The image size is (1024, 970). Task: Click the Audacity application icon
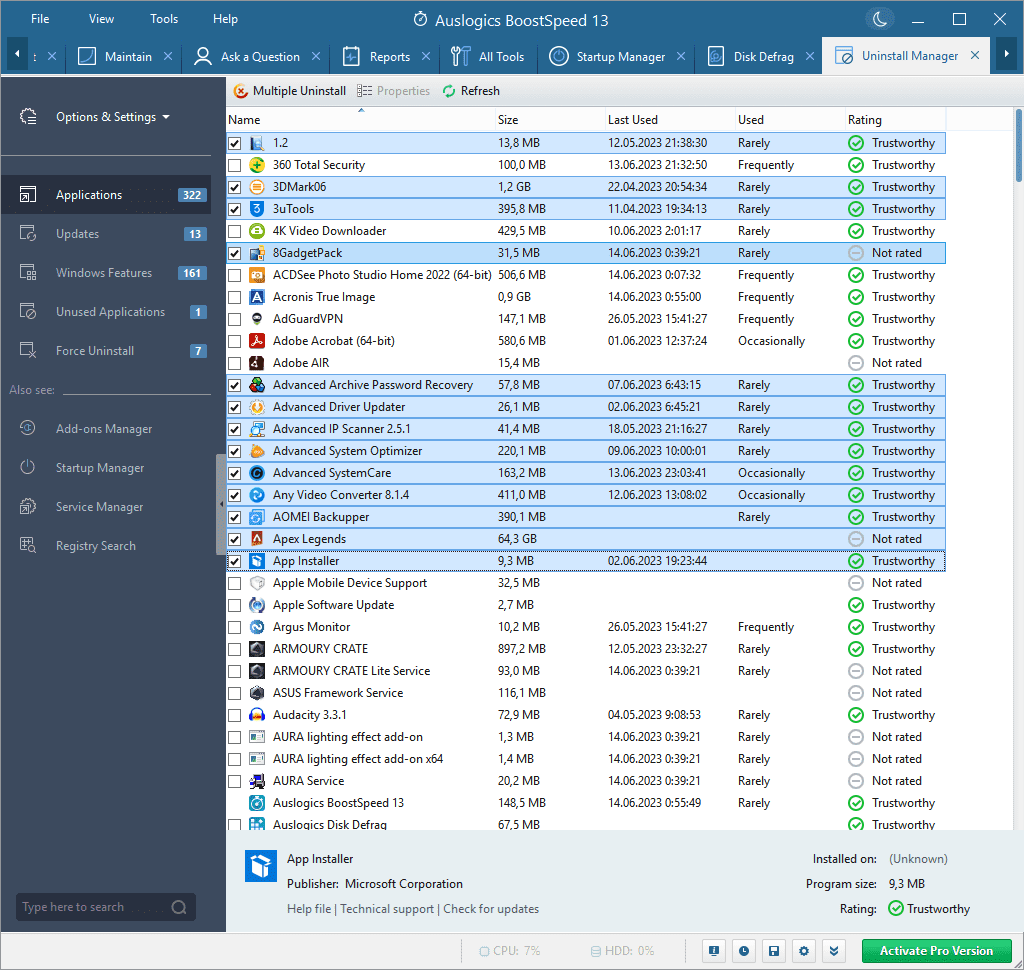(x=257, y=715)
